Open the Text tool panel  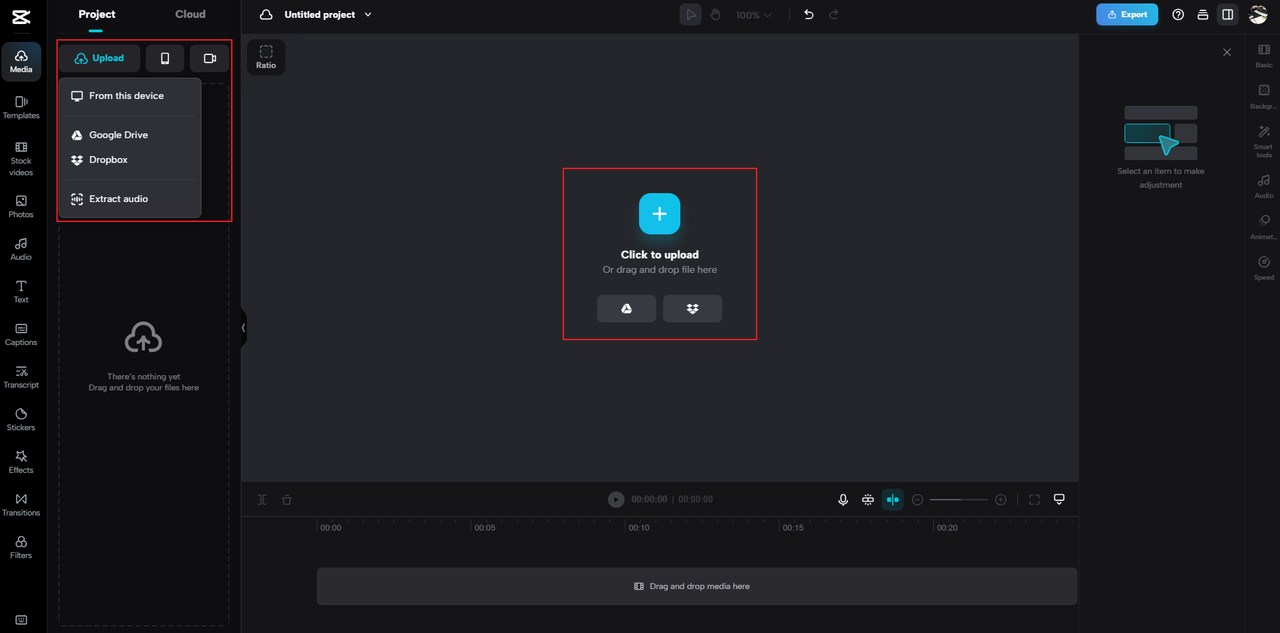tap(21, 291)
